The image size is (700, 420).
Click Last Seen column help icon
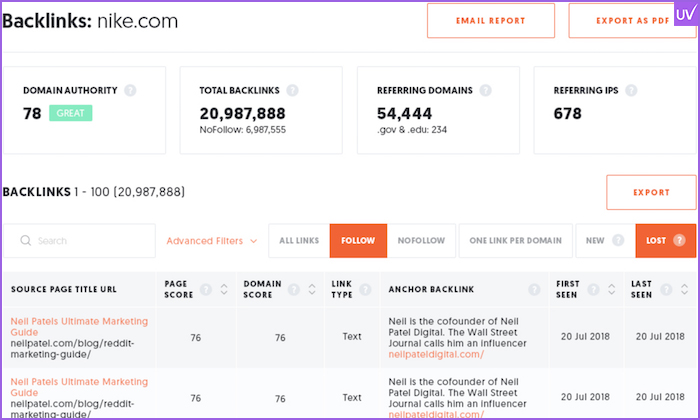click(666, 289)
